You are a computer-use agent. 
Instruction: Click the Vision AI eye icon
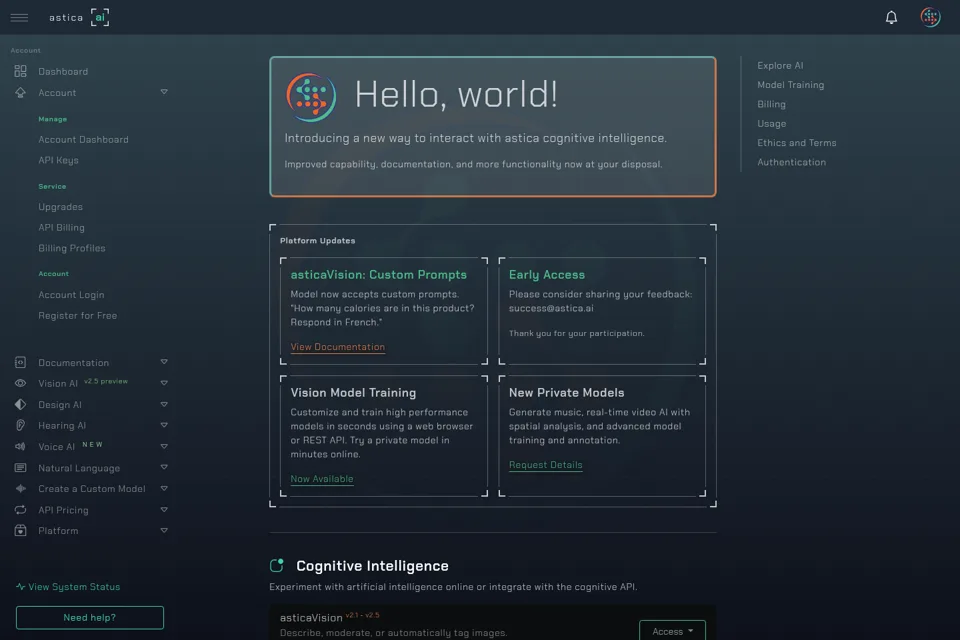tap(20, 383)
